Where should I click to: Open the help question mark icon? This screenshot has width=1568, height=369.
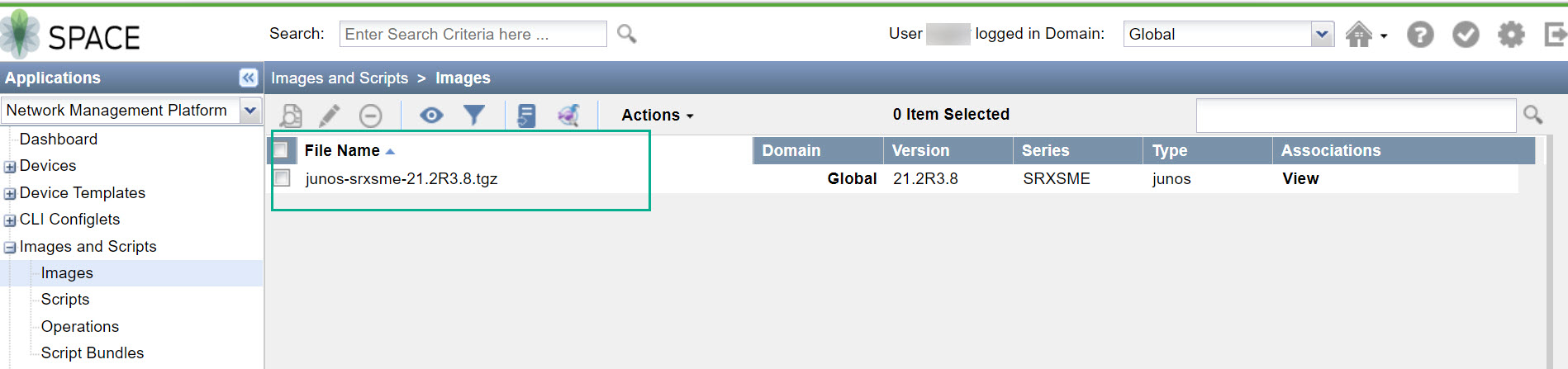coord(1420,35)
